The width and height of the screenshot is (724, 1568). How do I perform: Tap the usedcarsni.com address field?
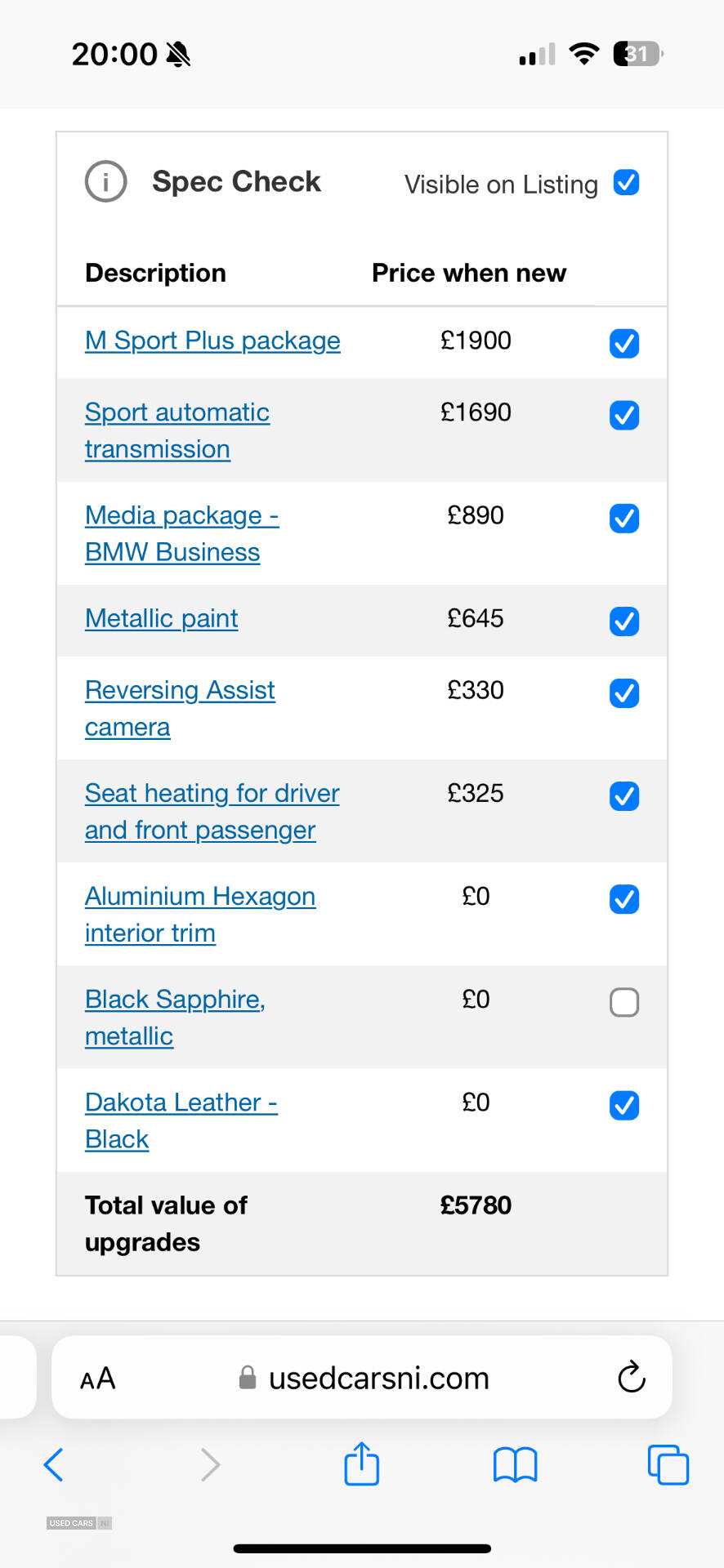pyautogui.click(x=362, y=1378)
